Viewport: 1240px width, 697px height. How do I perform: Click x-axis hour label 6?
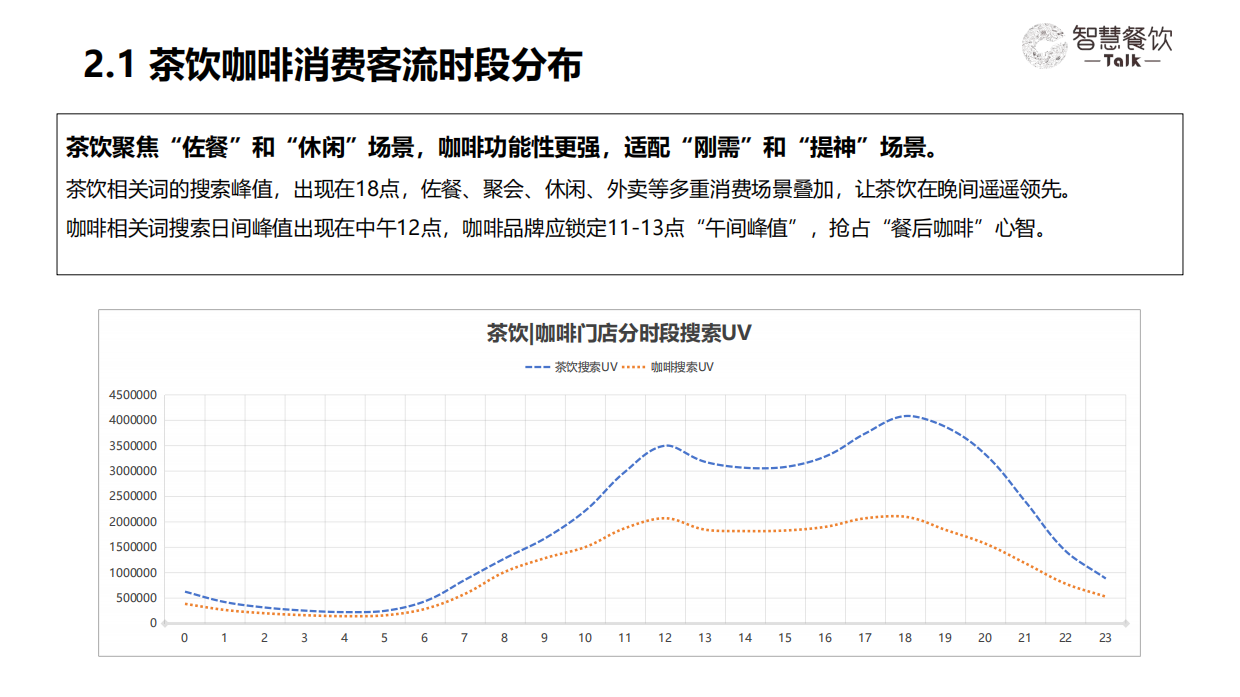pyautogui.click(x=424, y=638)
